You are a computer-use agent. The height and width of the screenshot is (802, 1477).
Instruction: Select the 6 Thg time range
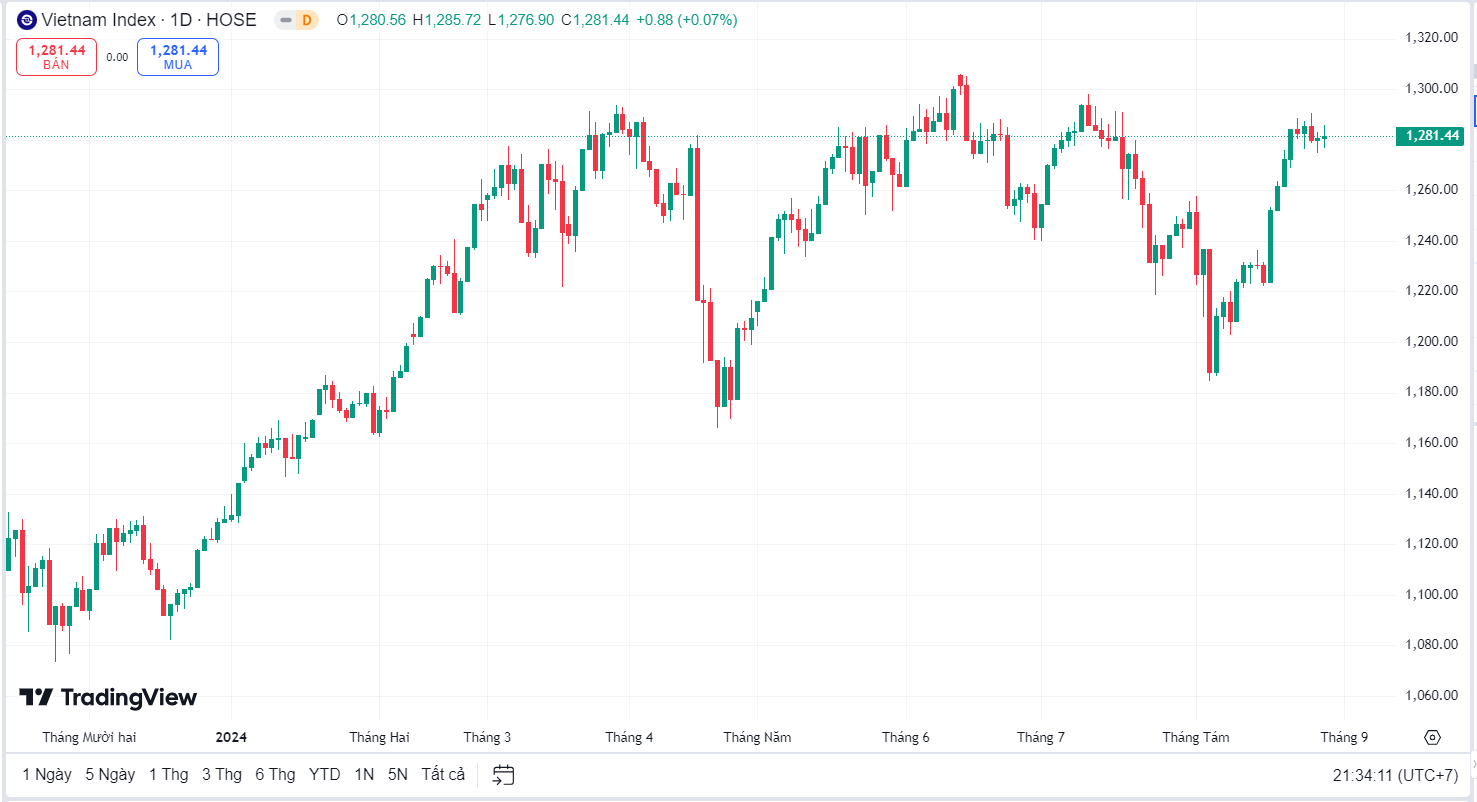[x=275, y=774]
